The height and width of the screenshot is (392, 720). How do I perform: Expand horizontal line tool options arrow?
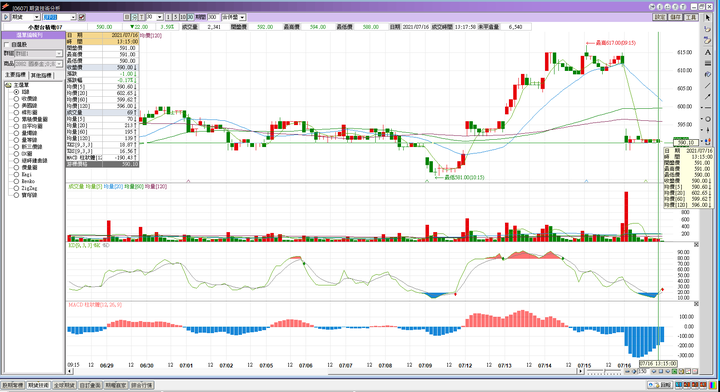[702, 107]
